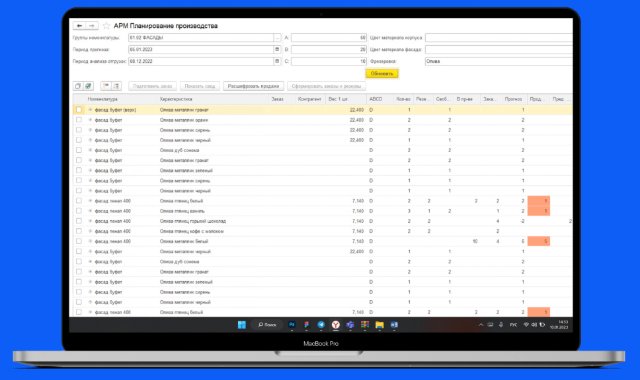Select orange cell with 5 in металлик белый row
Screen dimensions: 640x380
(538, 241)
